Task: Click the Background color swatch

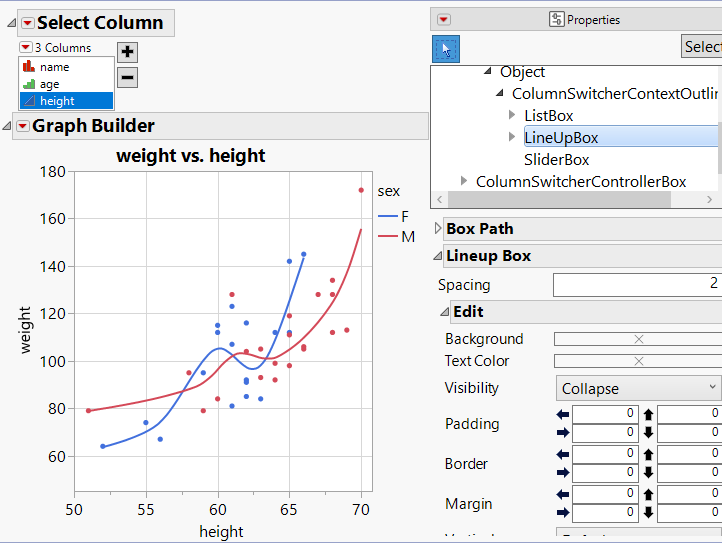Action: coord(638,339)
